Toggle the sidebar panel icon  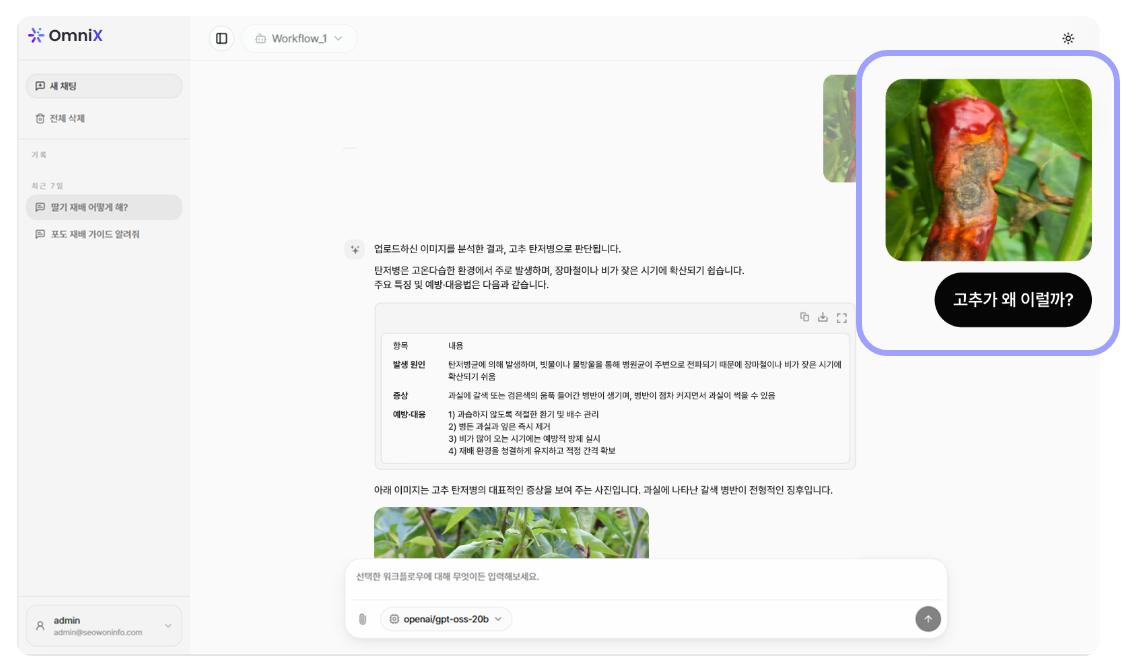click(x=222, y=38)
